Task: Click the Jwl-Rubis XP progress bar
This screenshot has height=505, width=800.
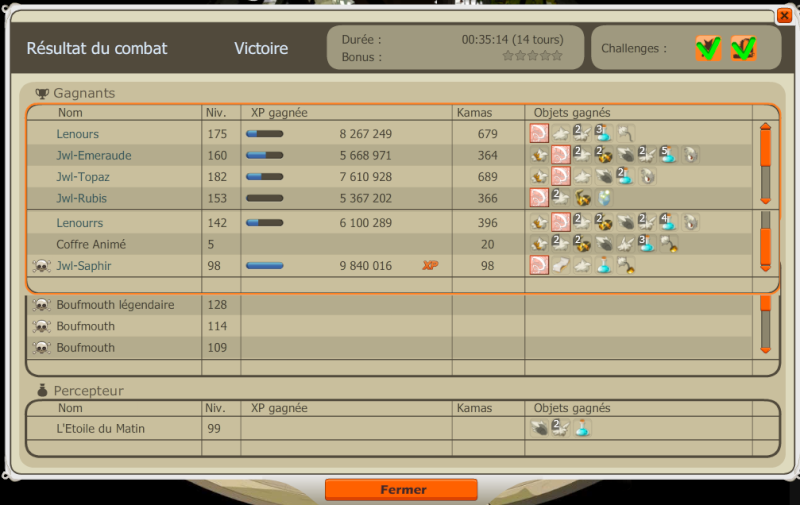Action: pyautogui.click(x=264, y=198)
